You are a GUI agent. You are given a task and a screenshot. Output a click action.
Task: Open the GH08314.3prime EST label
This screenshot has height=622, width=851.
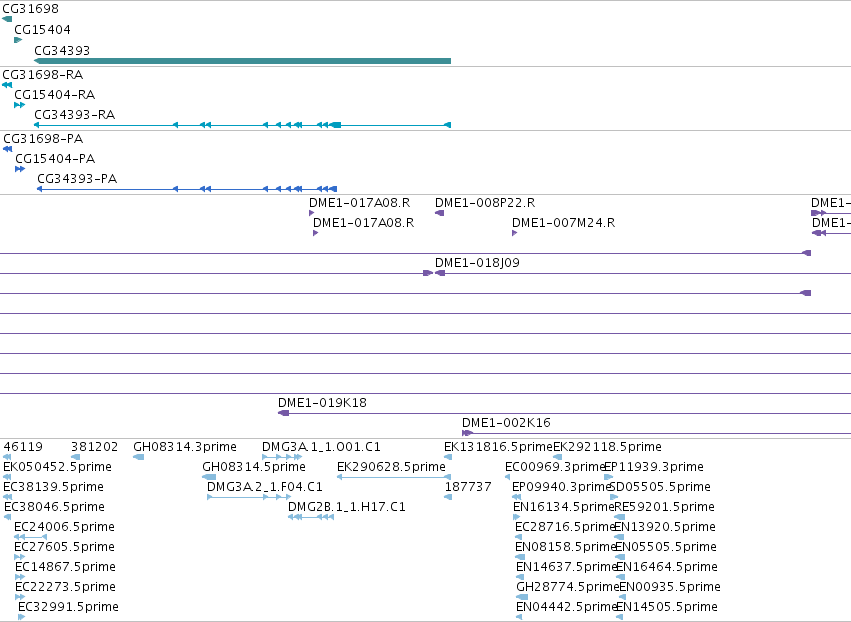coord(185,447)
